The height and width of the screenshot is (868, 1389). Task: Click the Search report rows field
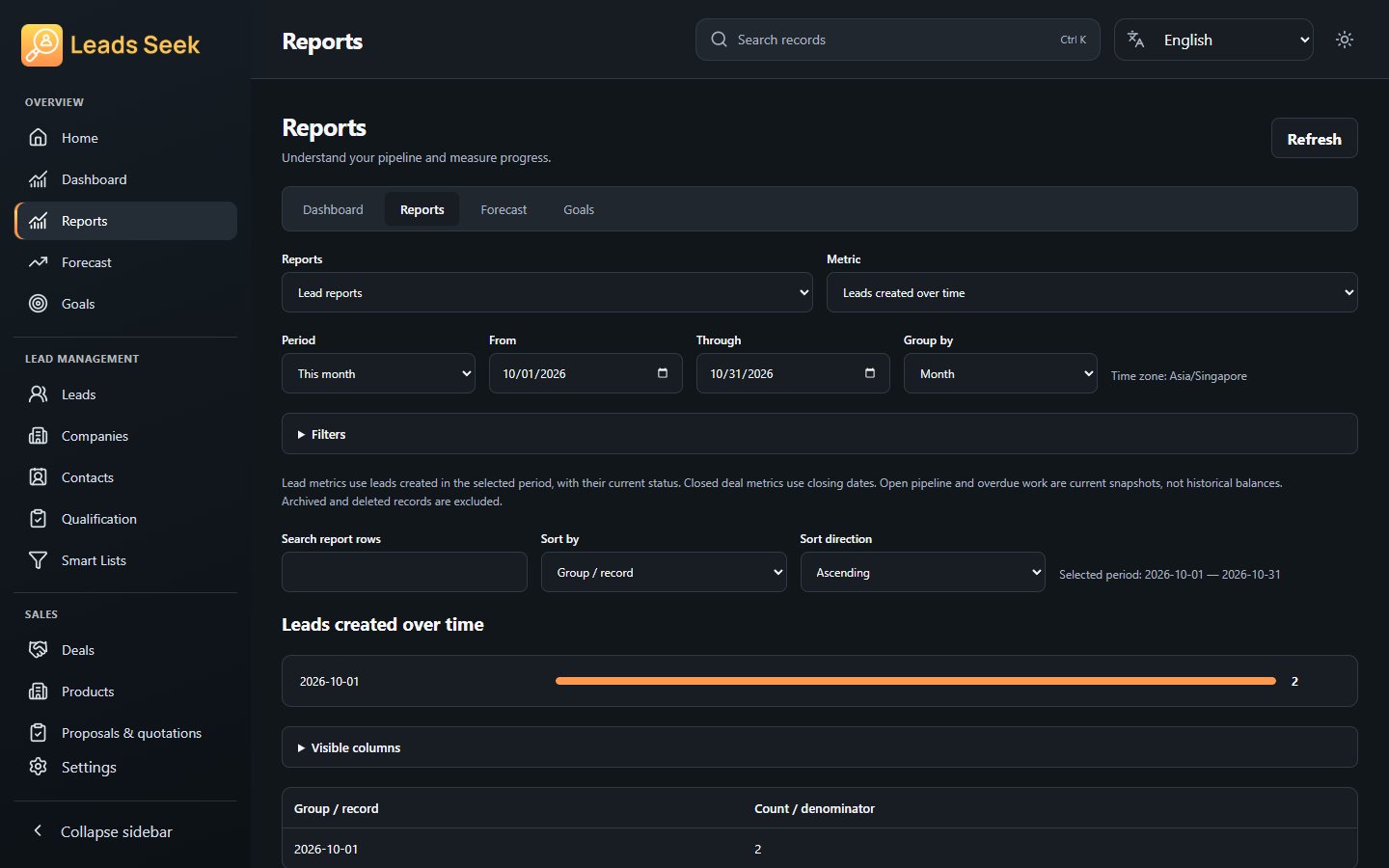pyautogui.click(x=404, y=572)
